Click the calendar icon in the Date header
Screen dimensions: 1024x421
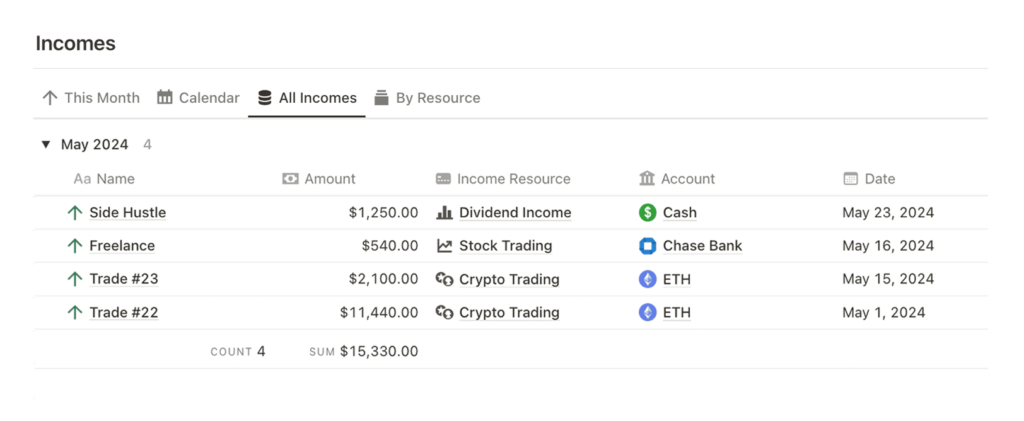(850, 179)
